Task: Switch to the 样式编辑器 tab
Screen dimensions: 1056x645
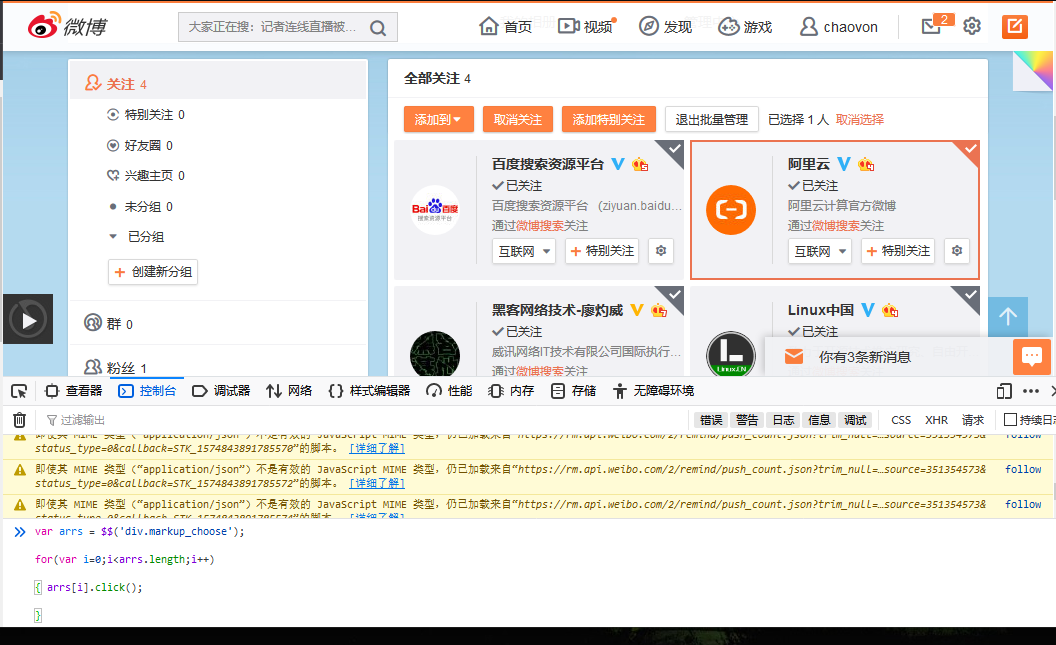Action: [x=369, y=391]
